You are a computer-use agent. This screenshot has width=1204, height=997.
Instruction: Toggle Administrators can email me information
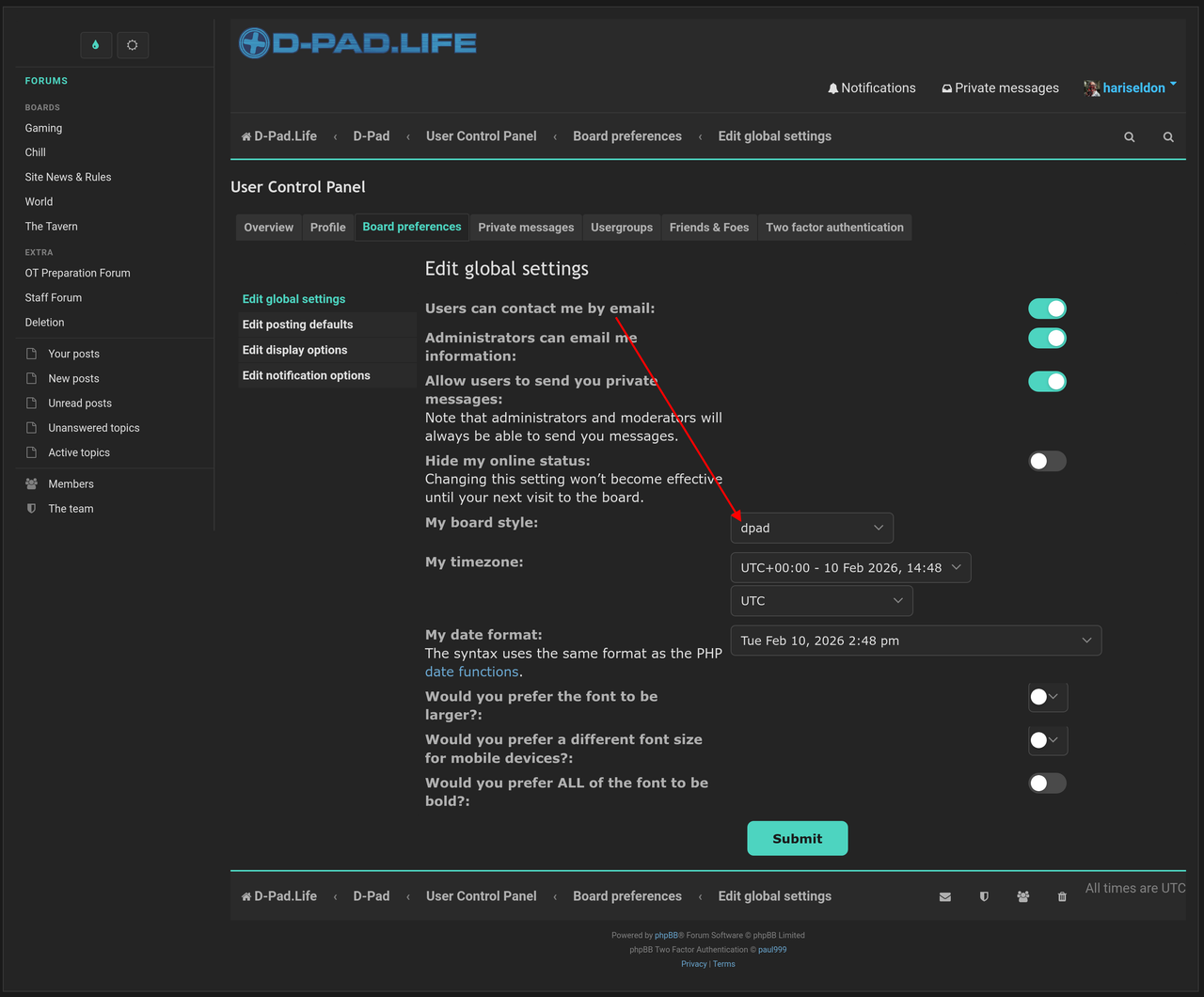pyautogui.click(x=1047, y=338)
